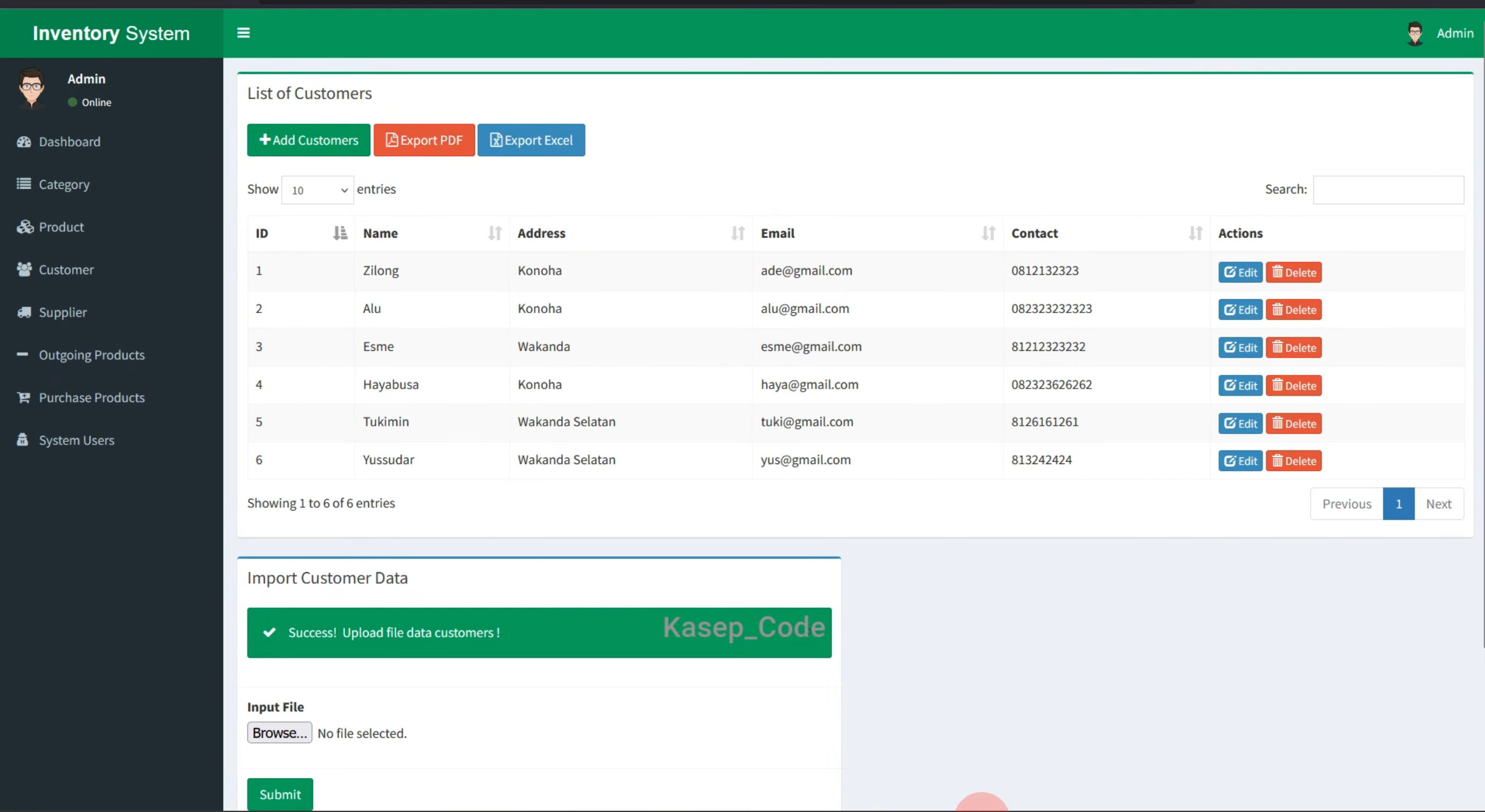
Task: Delete the Hayabusa customer
Action: coord(1294,385)
